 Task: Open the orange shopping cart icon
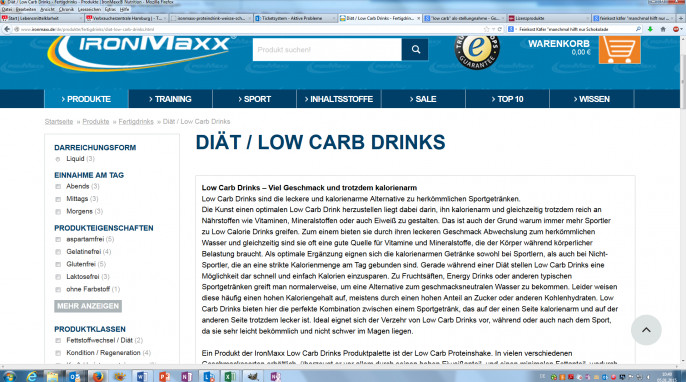point(620,50)
